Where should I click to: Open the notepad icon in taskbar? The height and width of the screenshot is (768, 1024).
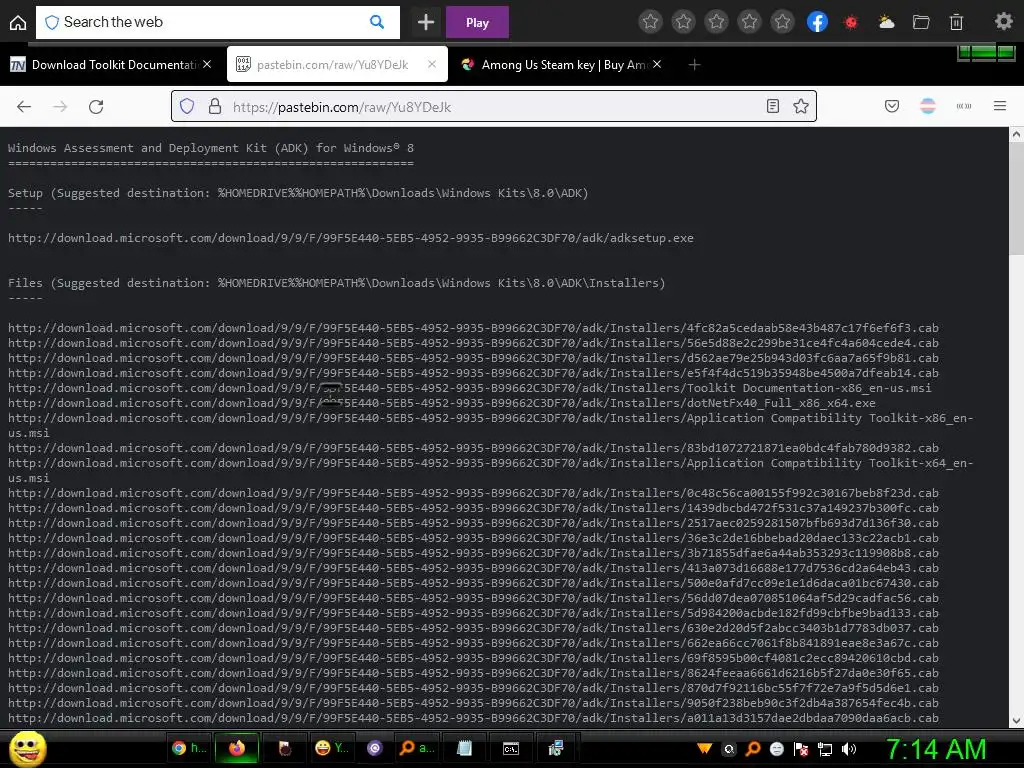pos(464,748)
